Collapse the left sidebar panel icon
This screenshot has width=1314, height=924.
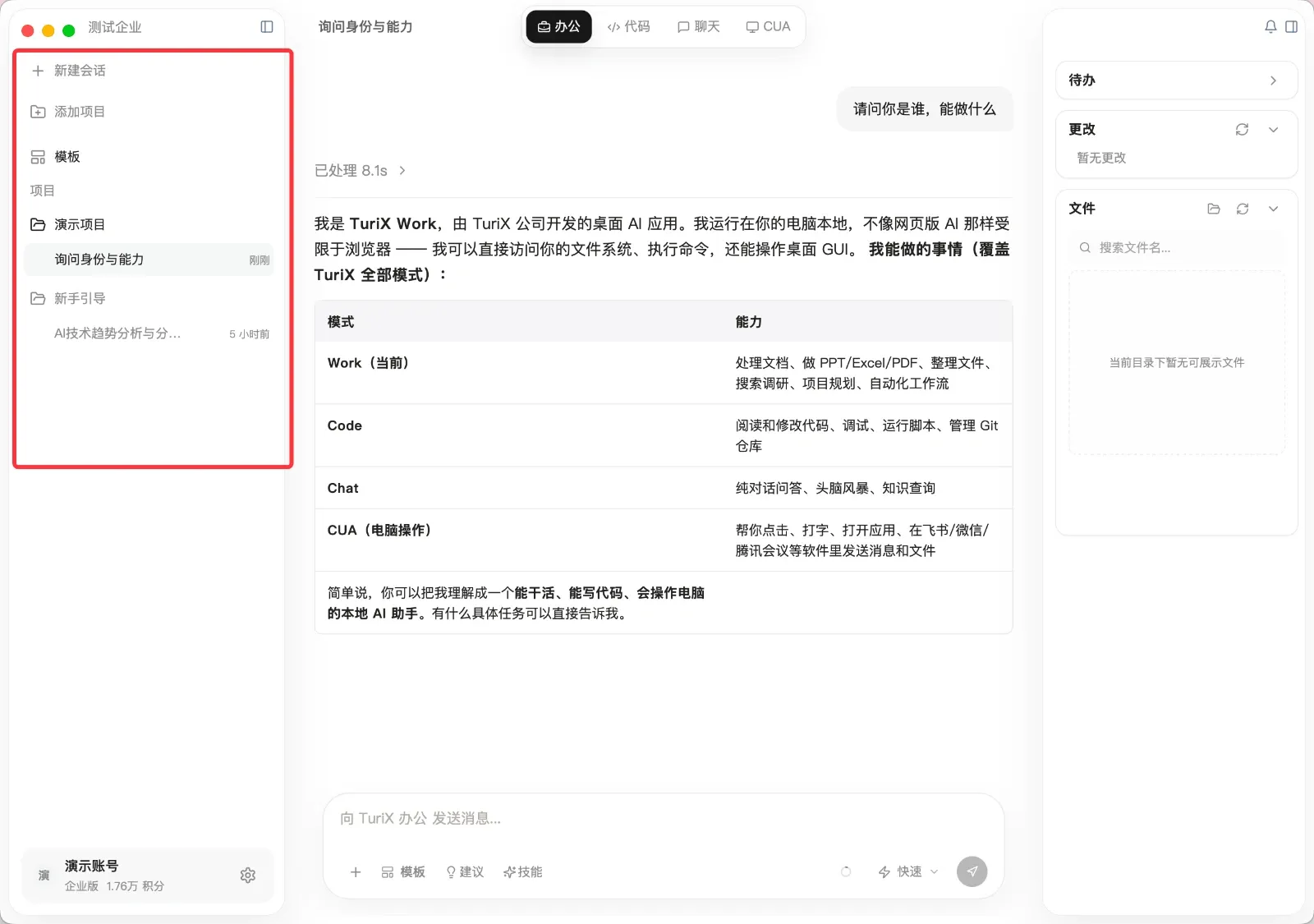(267, 27)
